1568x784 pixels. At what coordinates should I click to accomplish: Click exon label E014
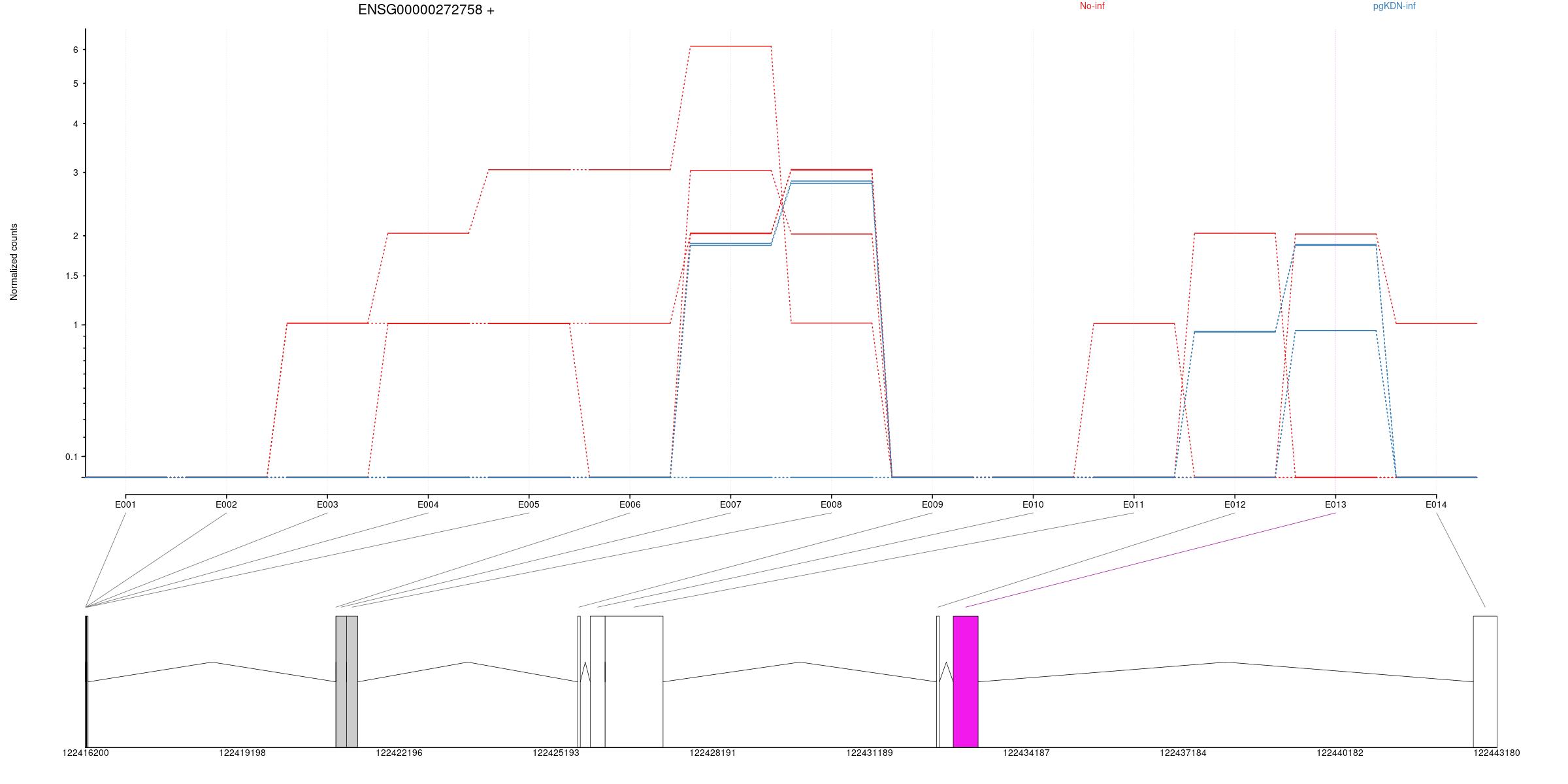pyautogui.click(x=1436, y=504)
